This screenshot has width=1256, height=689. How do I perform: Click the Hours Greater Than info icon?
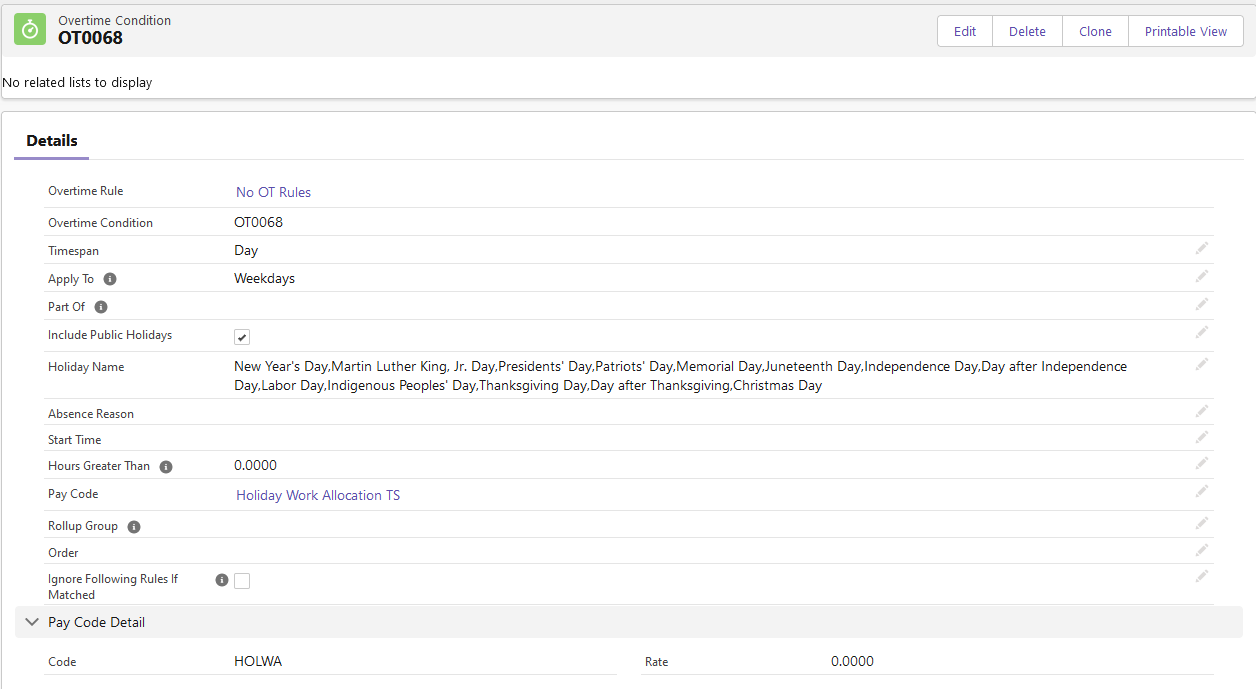click(x=166, y=467)
